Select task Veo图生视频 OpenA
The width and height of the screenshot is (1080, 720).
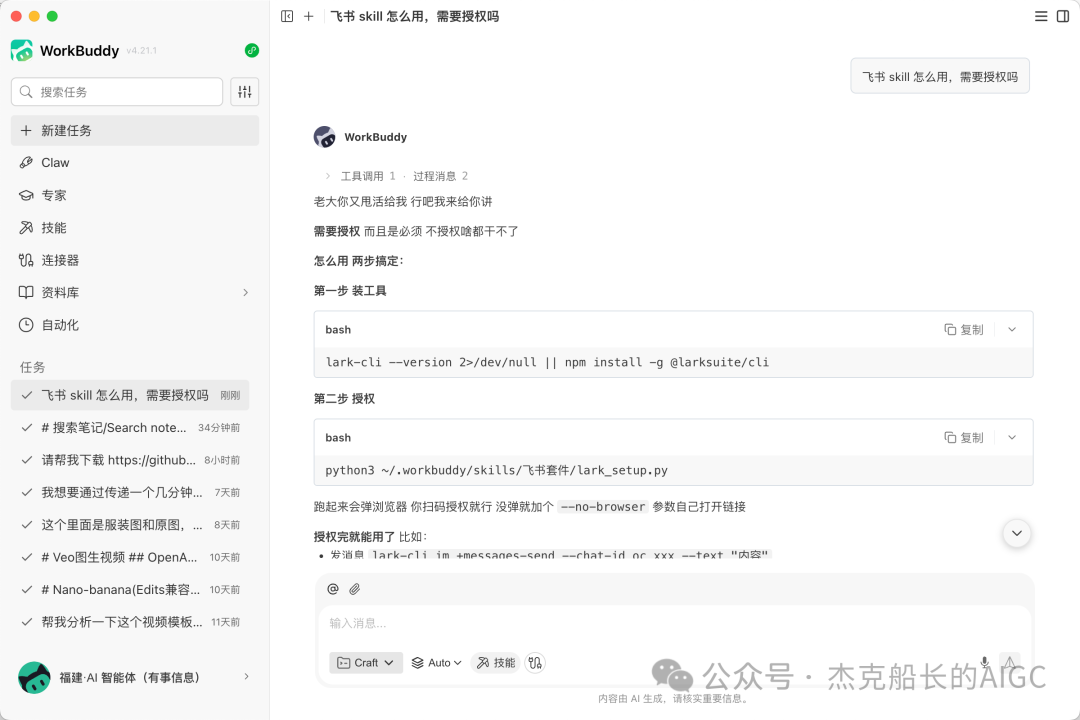[x=130, y=557]
